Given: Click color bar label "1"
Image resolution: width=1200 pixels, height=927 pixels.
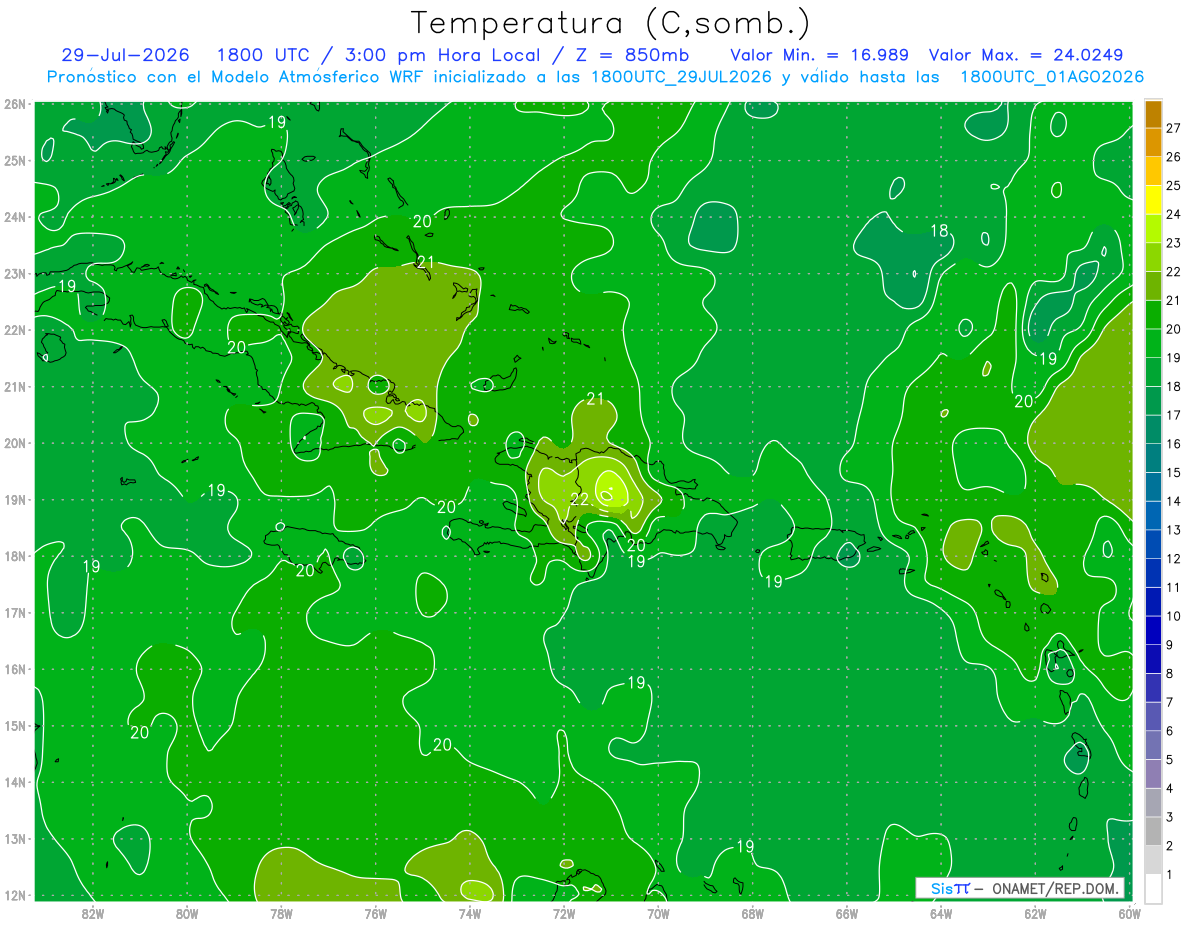Looking at the screenshot, I should (1169, 875).
